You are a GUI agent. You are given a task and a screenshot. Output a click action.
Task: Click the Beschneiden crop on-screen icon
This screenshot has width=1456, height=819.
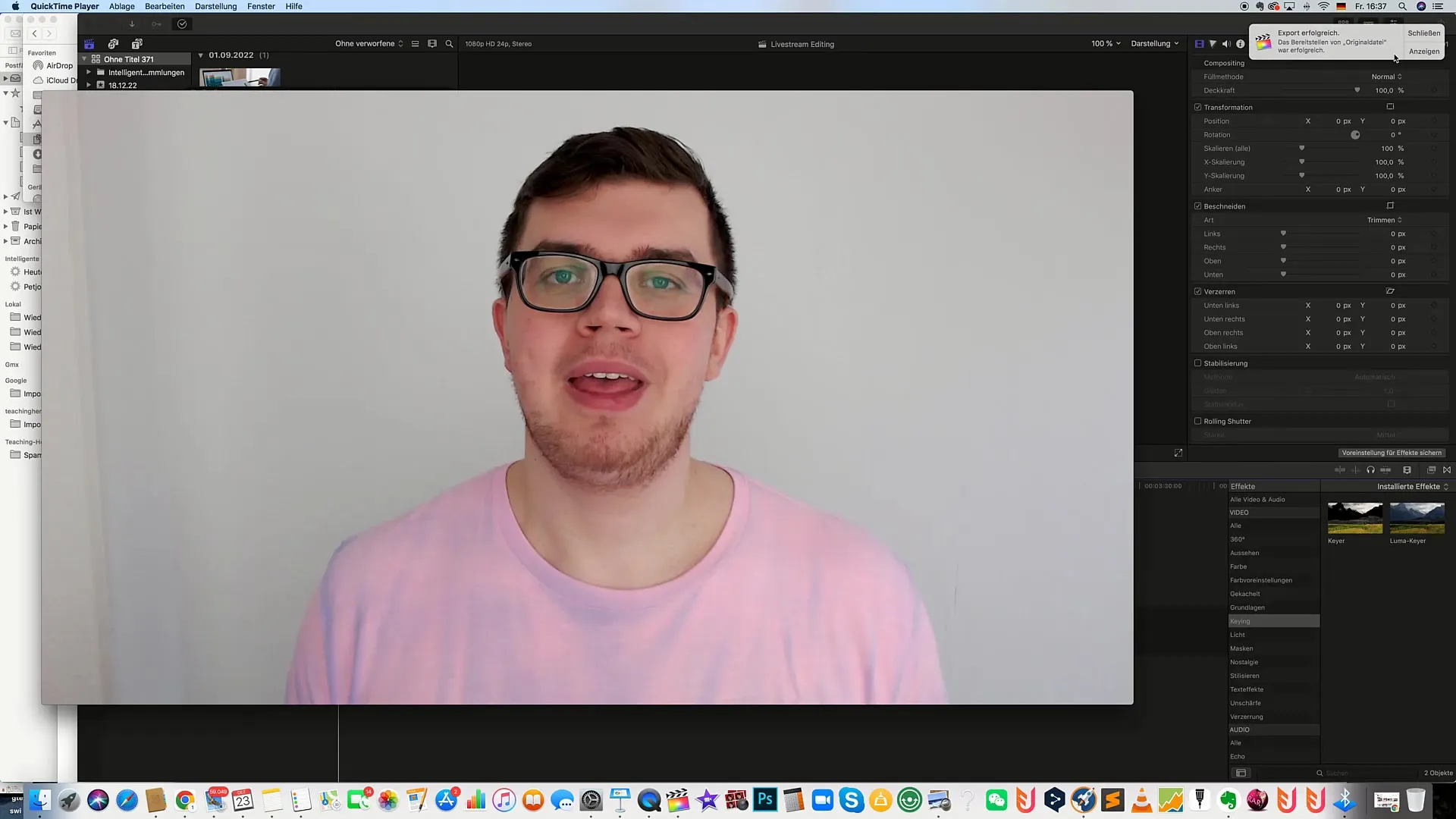(1390, 206)
